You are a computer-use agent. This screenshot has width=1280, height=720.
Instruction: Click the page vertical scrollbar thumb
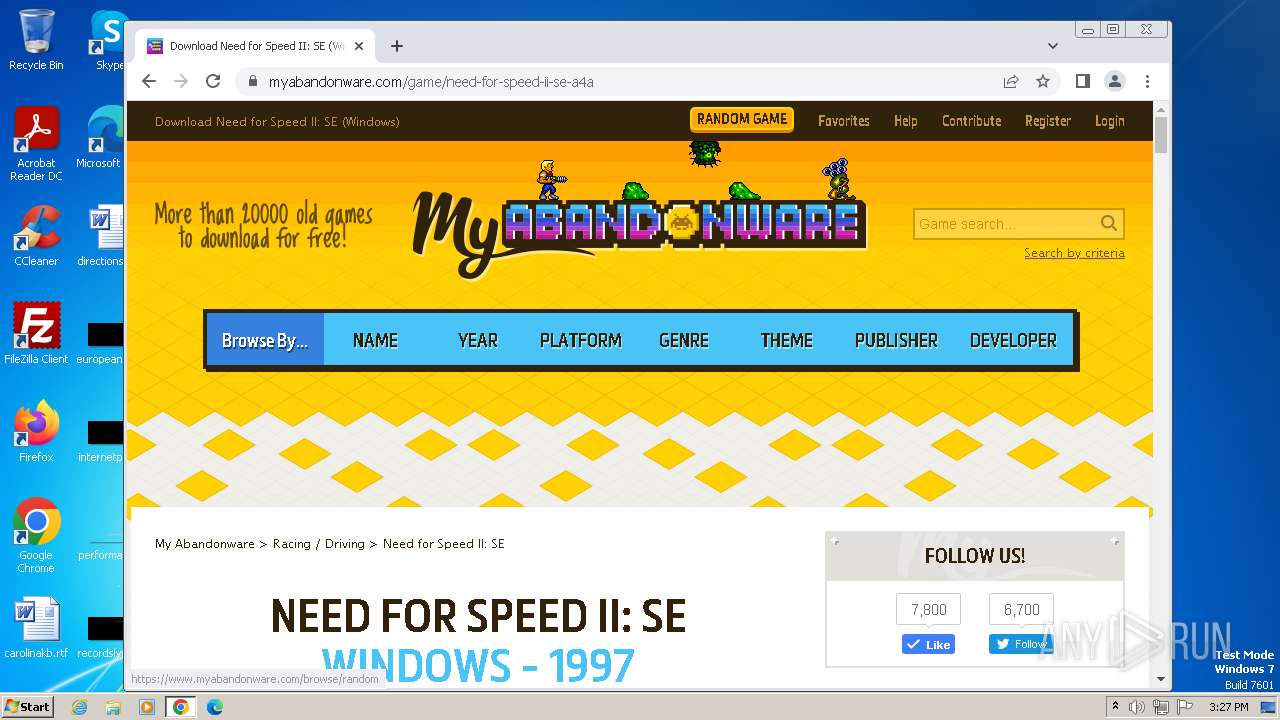[x=1161, y=135]
